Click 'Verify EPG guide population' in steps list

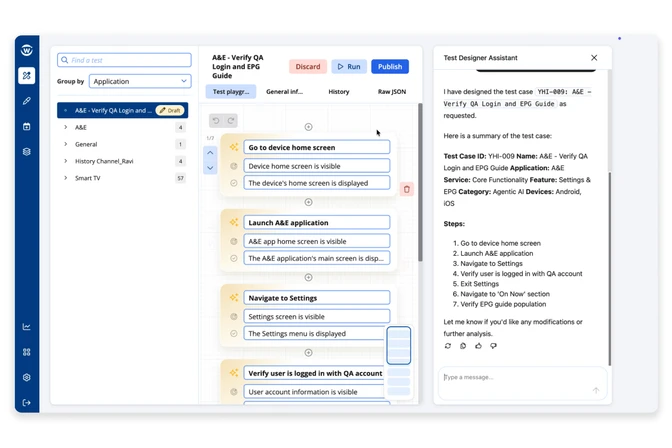tap(503, 304)
